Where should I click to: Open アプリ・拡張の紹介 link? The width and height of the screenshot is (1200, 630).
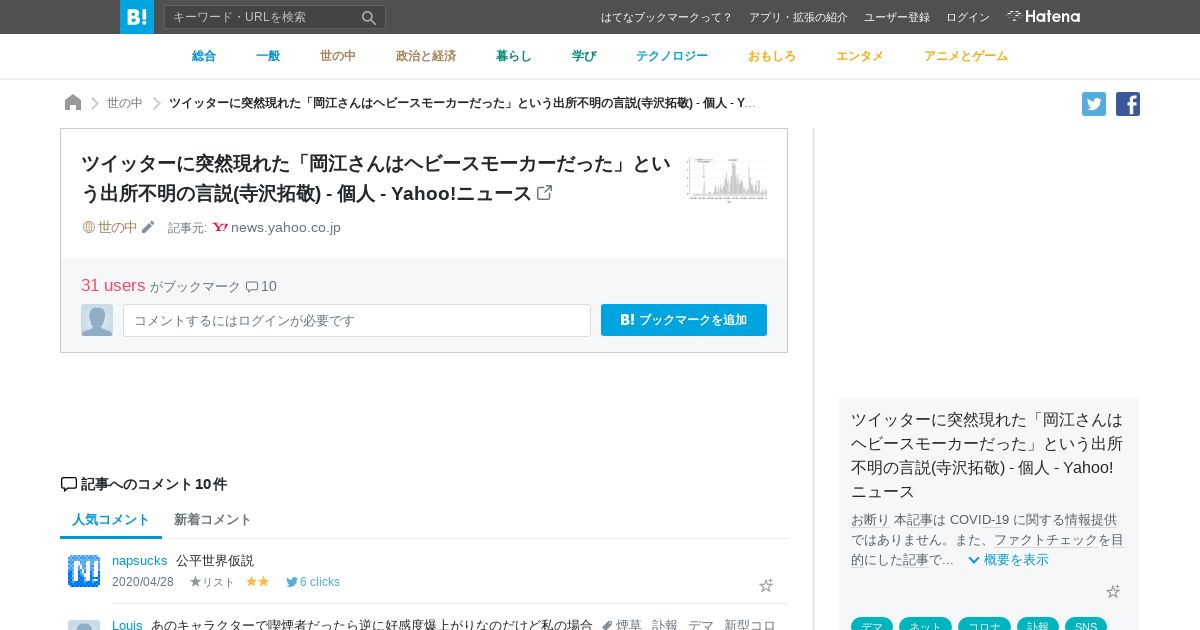tap(798, 17)
